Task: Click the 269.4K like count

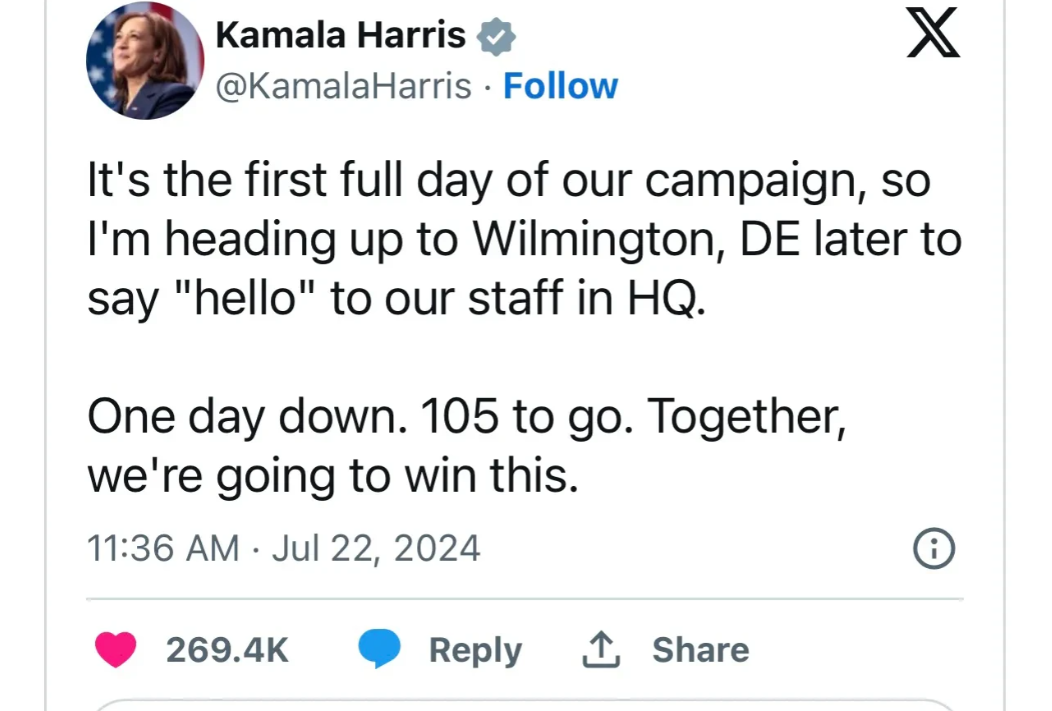Action: [x=227, y=650]
